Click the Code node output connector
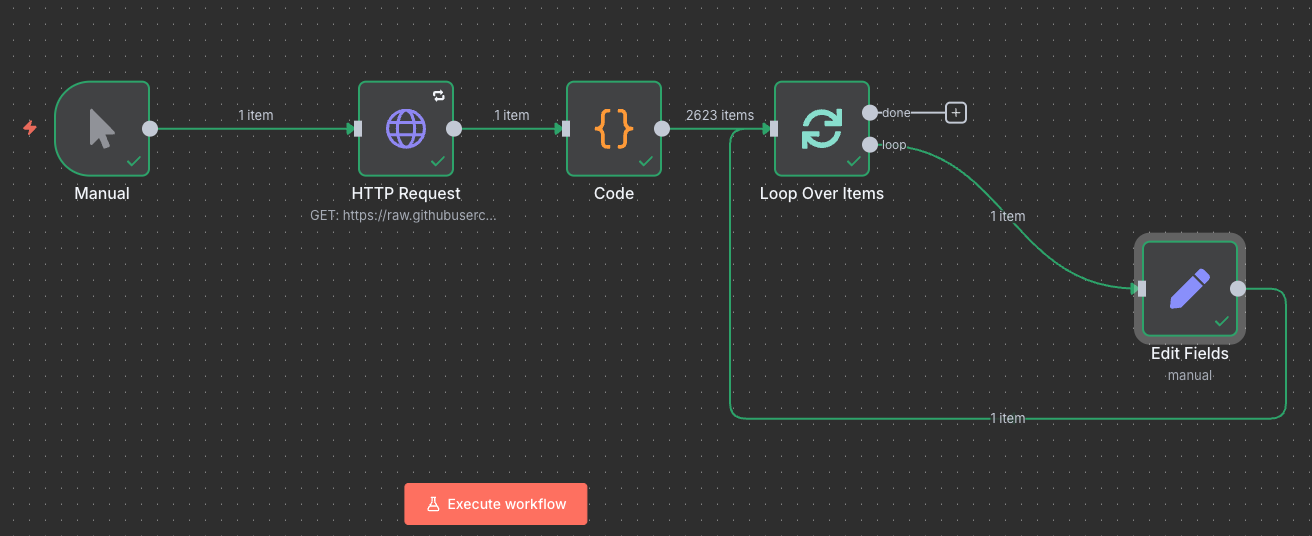This screenshot has height=536, width=1312. [x=662, y=128]
